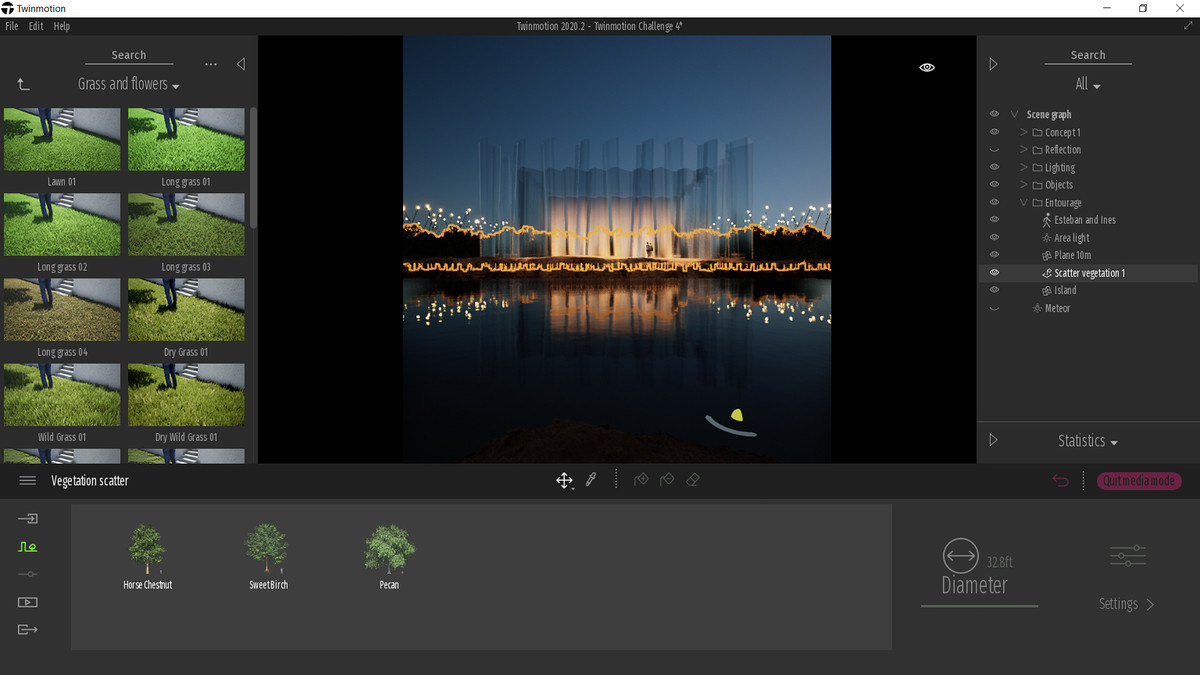Select the move gizmo tool
The image size is (1200, 675).
pyautogui.click(x=564, y=481)
